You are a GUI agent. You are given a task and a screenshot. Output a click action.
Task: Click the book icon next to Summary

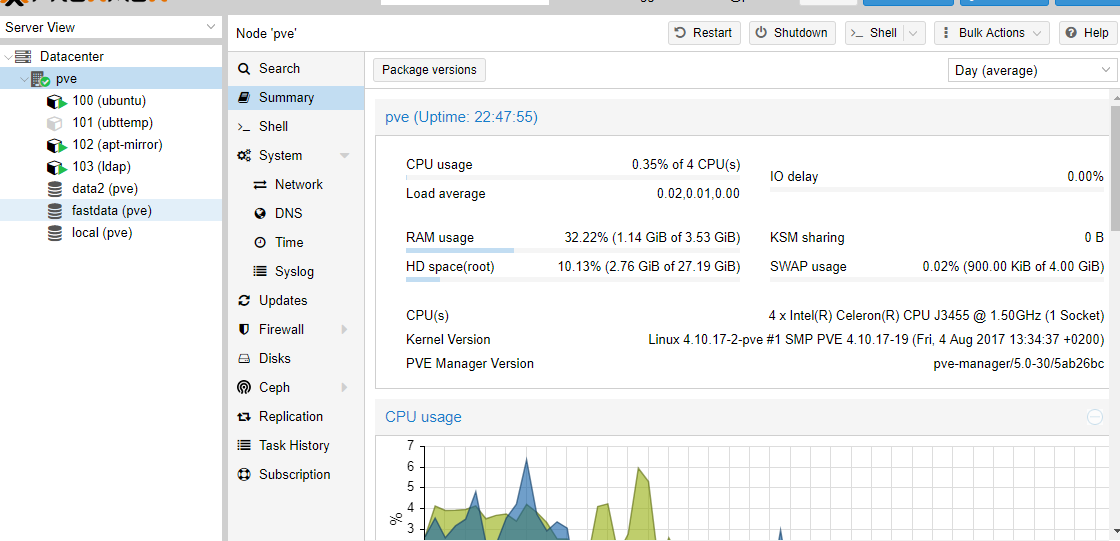tap(244, 97)
